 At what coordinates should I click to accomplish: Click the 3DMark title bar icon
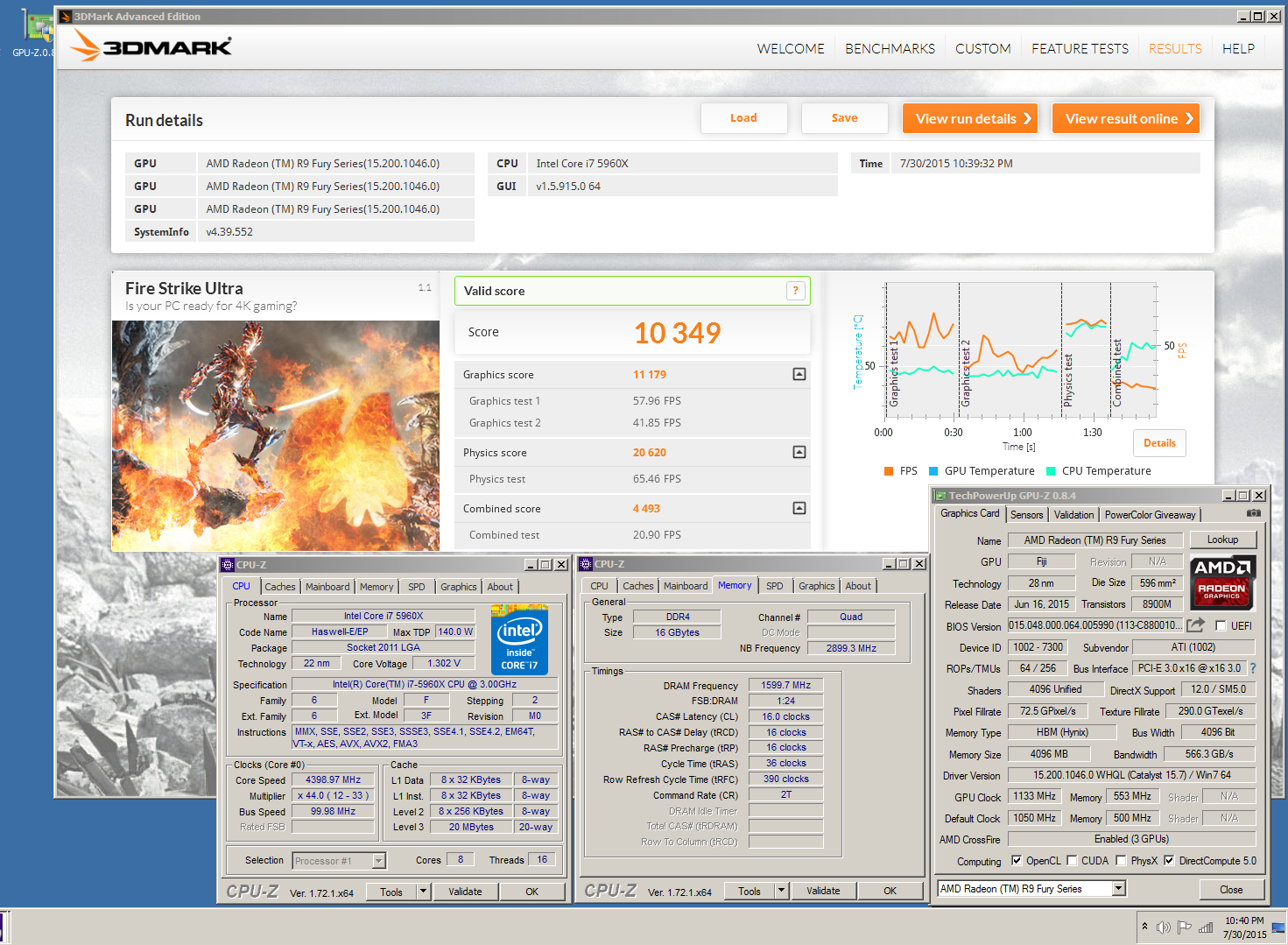(66, 16)
